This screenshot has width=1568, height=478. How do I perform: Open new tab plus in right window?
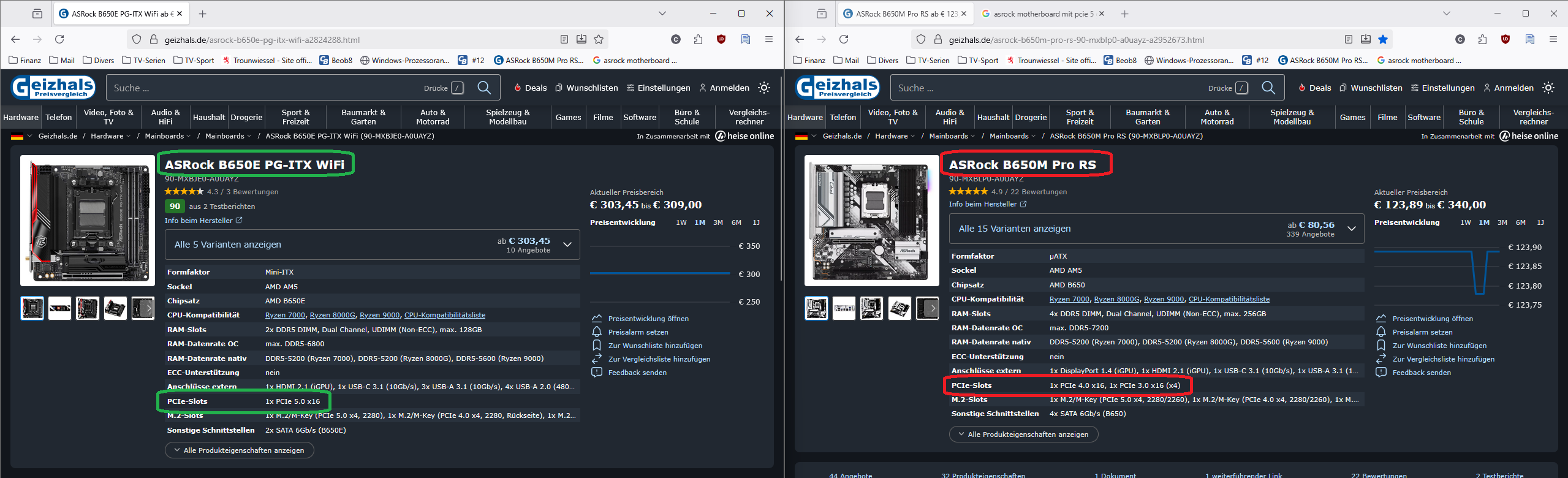point(1125,13)
